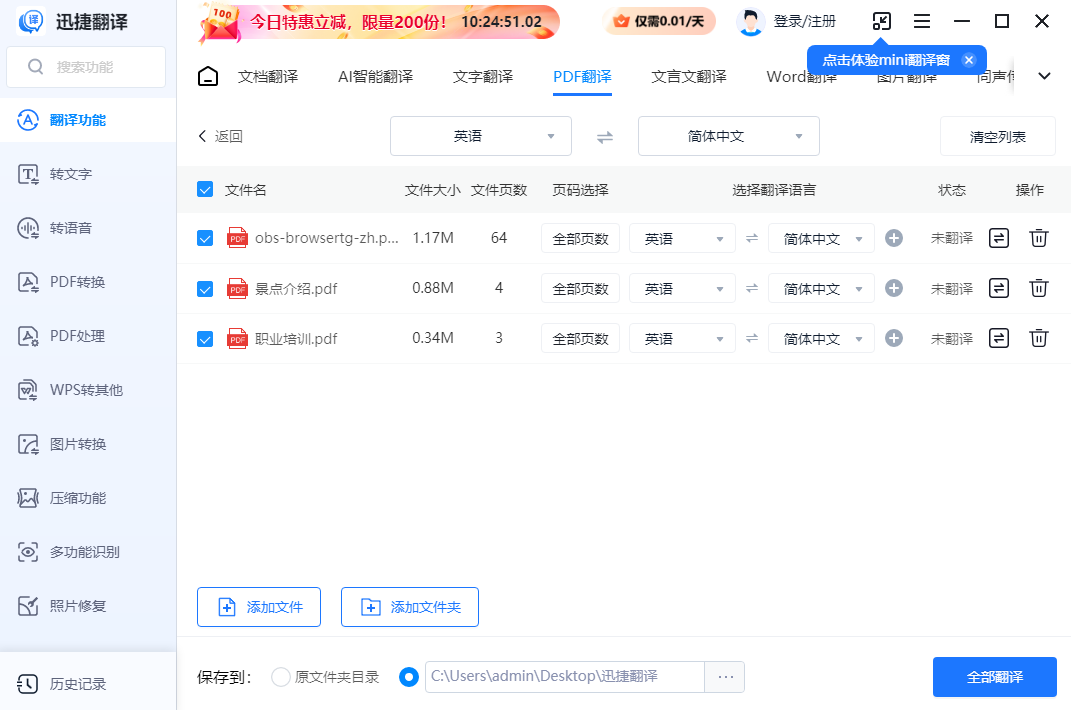Delete the 景点介绍.pdf file with trash icon
1071x710 pixels.
(1039, 288)
